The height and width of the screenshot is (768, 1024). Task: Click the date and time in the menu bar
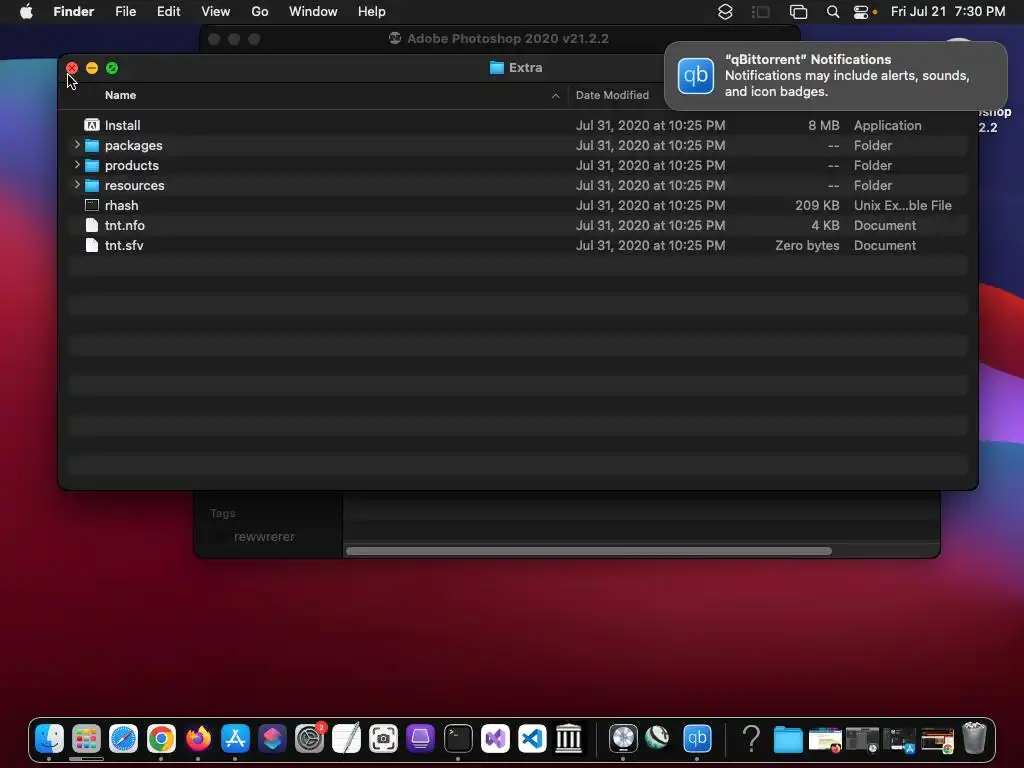click(948, 12)
